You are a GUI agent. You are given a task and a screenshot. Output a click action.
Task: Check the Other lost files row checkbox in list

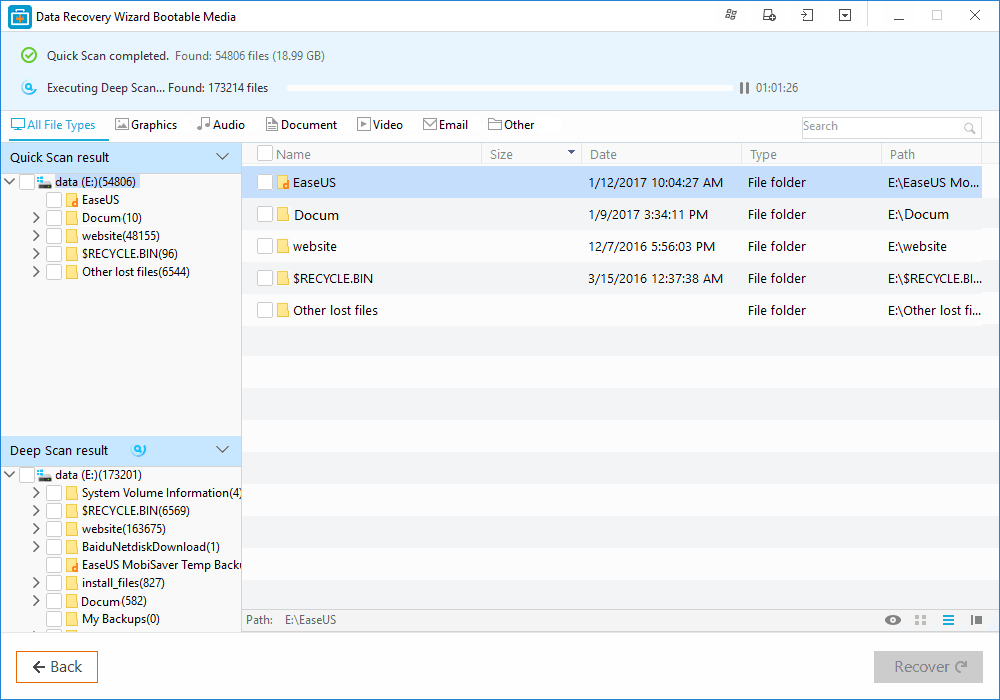[265, 310]
